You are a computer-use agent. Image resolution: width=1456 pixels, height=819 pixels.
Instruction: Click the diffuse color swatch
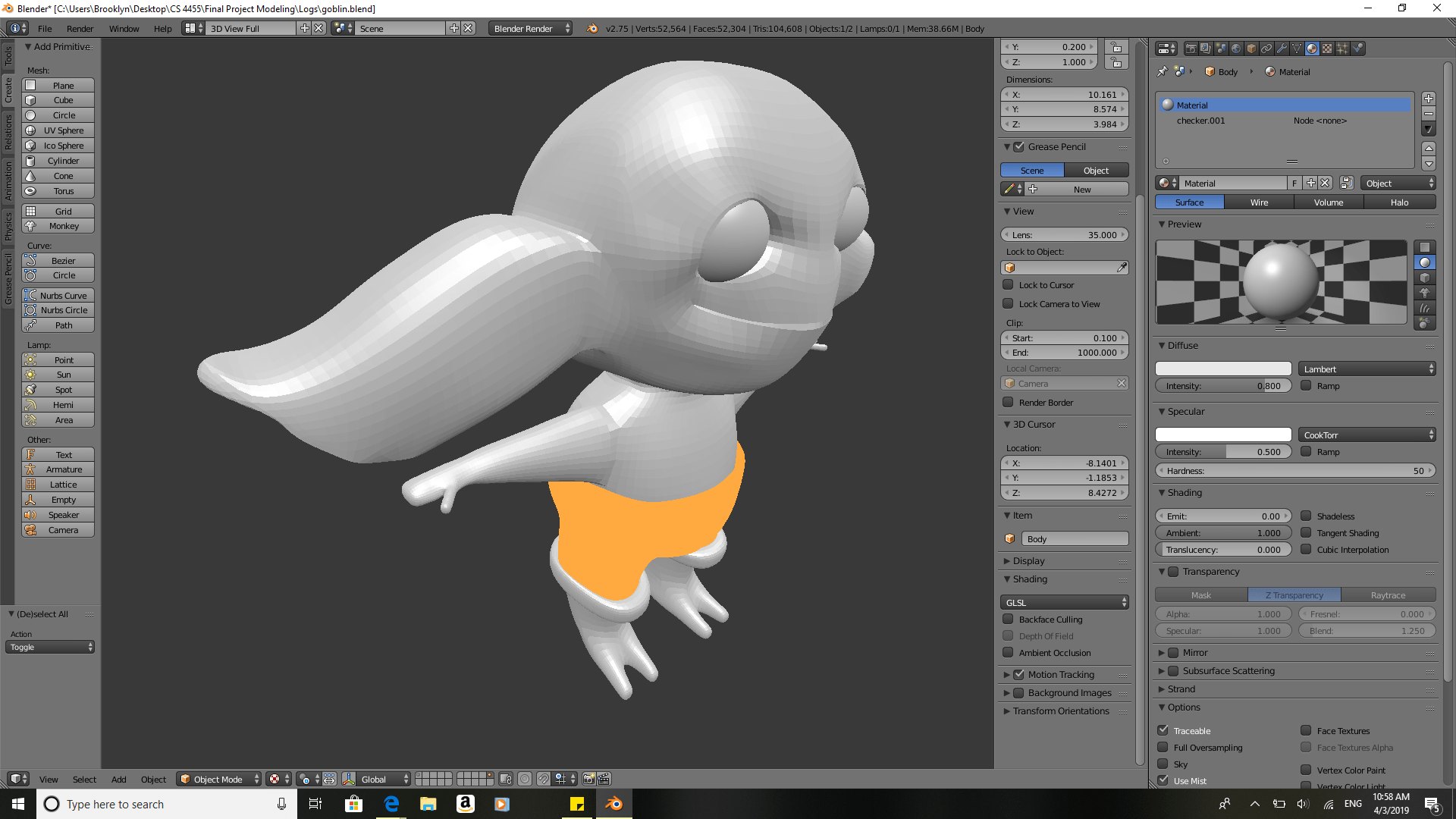(1223, 369)
